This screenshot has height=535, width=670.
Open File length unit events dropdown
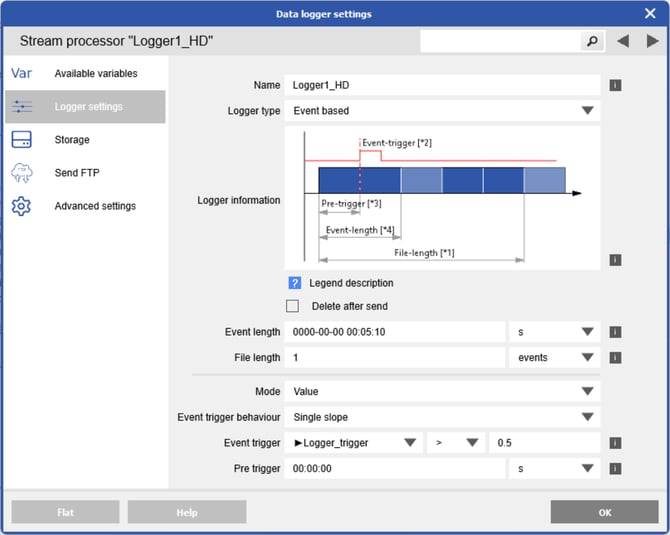click(x=554, y=358)
